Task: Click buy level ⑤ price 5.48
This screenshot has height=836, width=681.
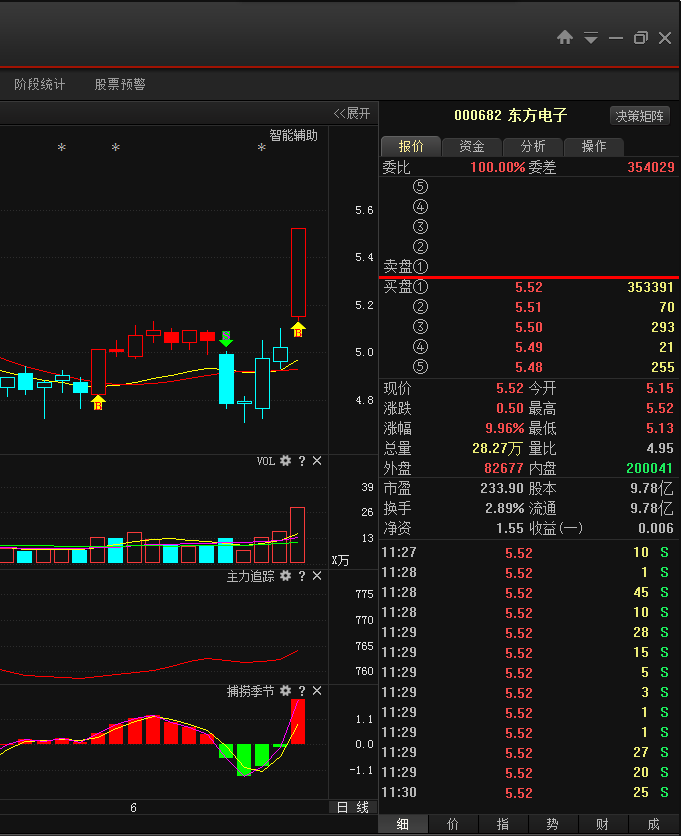Action: tap(528, 367)
